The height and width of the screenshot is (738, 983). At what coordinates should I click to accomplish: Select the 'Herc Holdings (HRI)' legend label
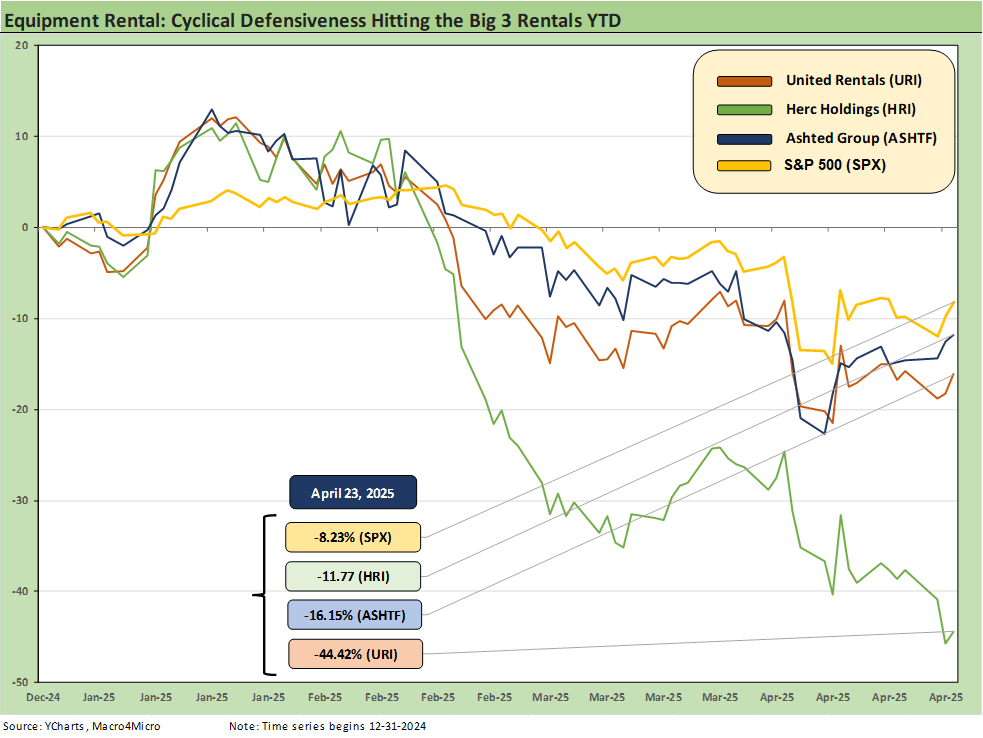coord(851,109)
